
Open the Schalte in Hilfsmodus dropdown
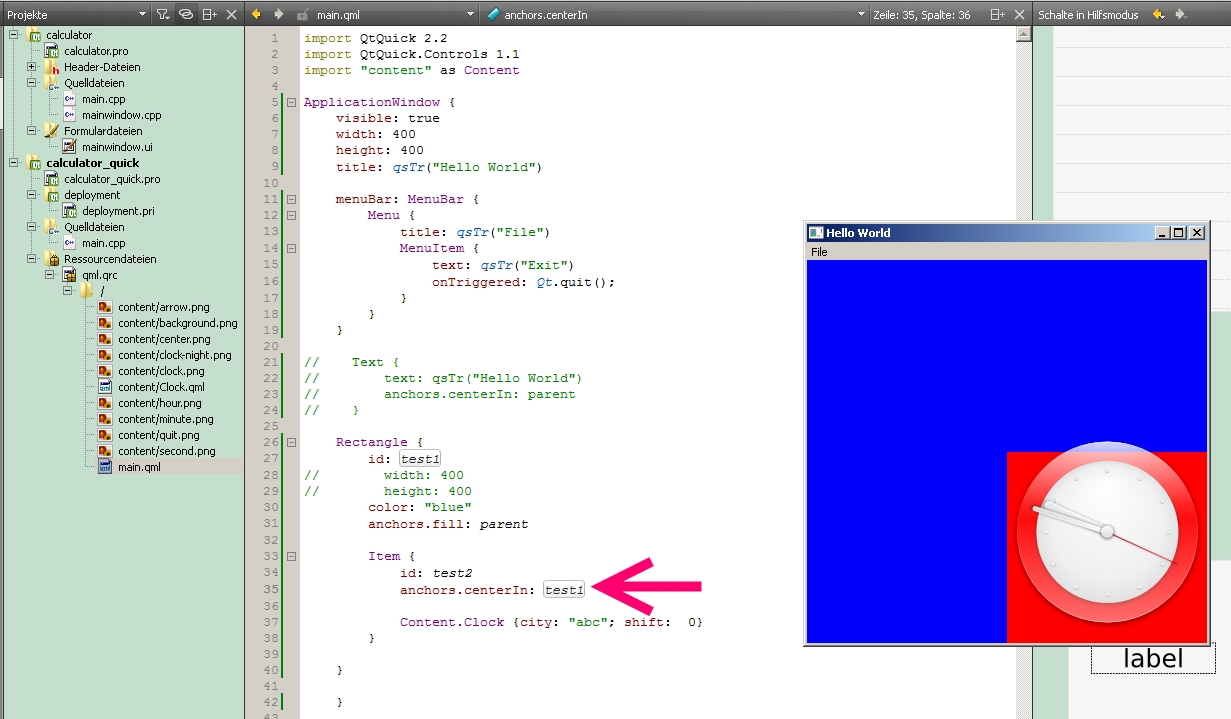[1088, 14]
